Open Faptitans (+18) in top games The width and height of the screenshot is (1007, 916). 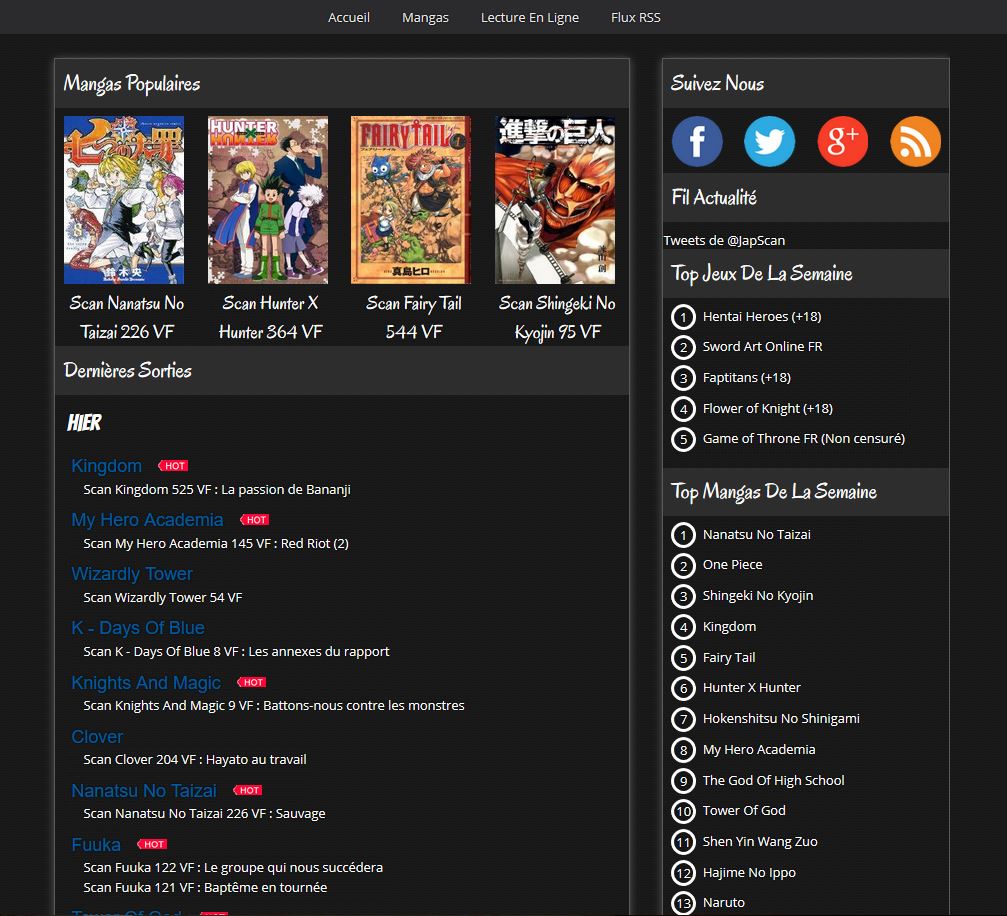(x=746, y=377)
